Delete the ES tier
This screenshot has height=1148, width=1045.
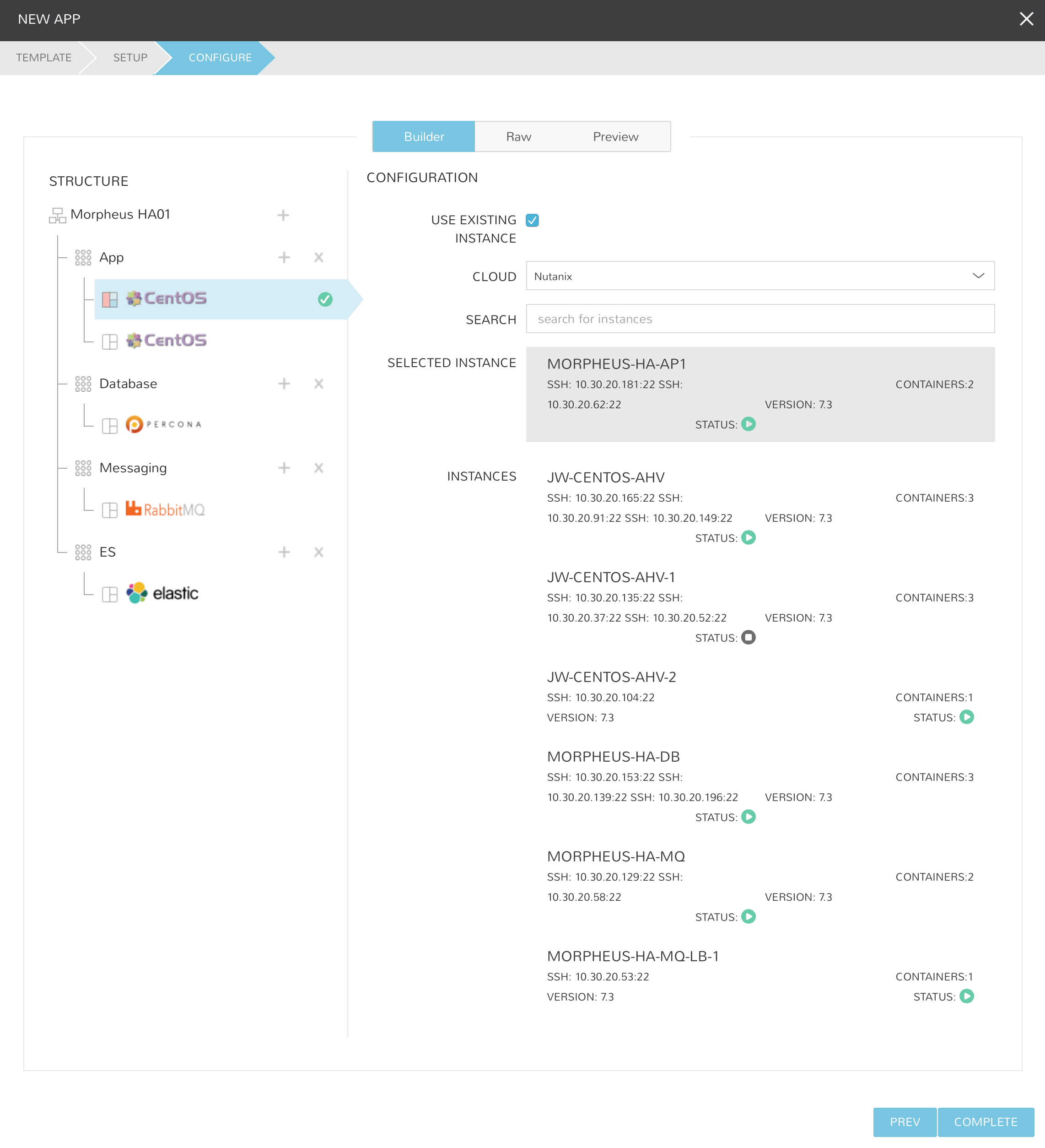coord(319,552)
